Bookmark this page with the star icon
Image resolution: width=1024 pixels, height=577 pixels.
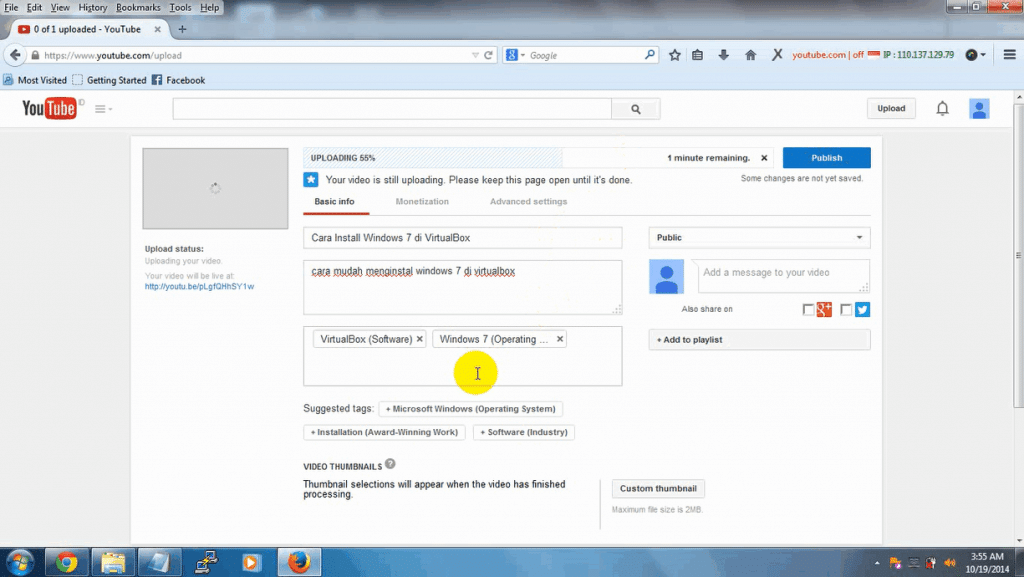[x=675, y=55]
